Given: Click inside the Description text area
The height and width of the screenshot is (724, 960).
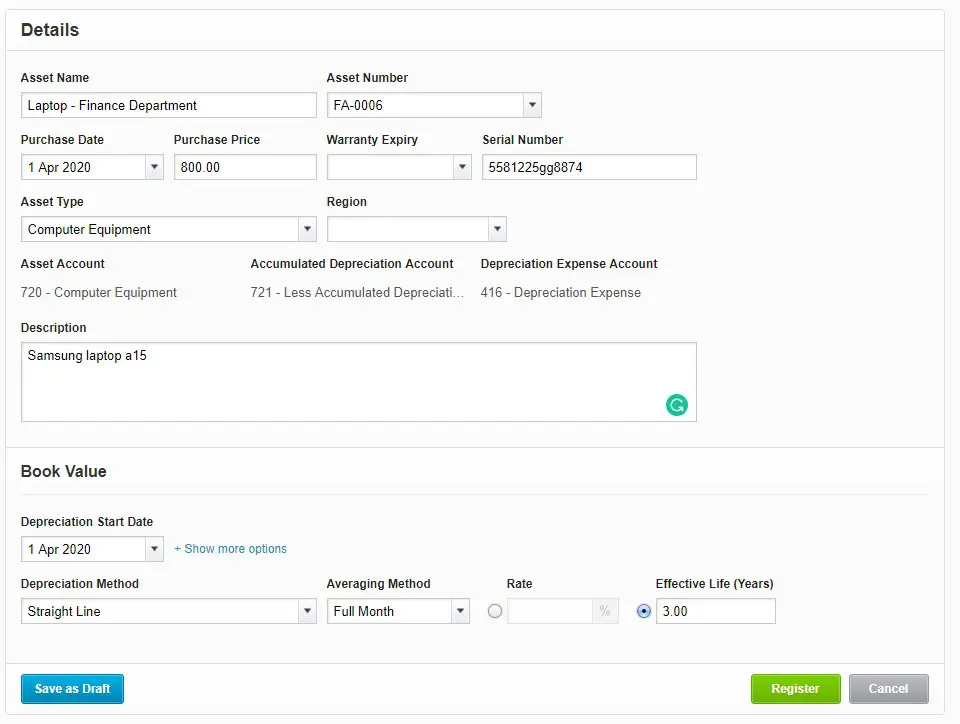Looking at the screenshot, I should [358, 378].
